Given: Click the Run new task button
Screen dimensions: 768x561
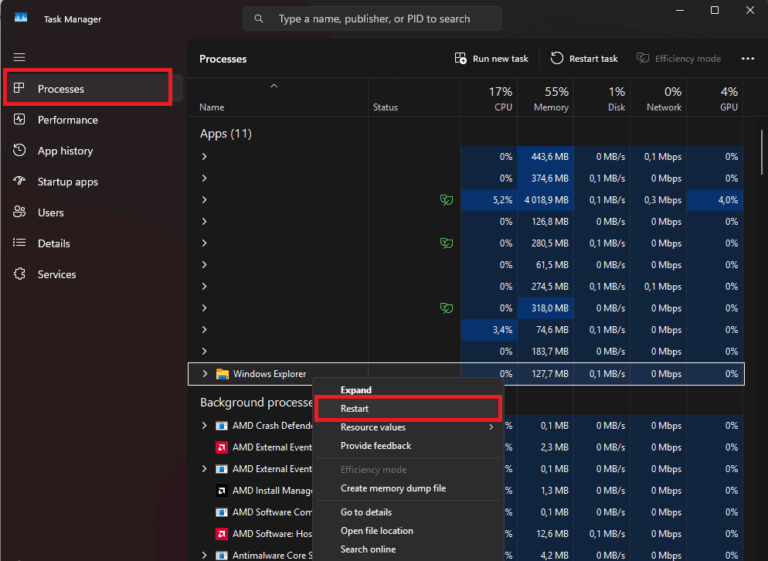Looking at the screenshot, I should click(491, 58).
